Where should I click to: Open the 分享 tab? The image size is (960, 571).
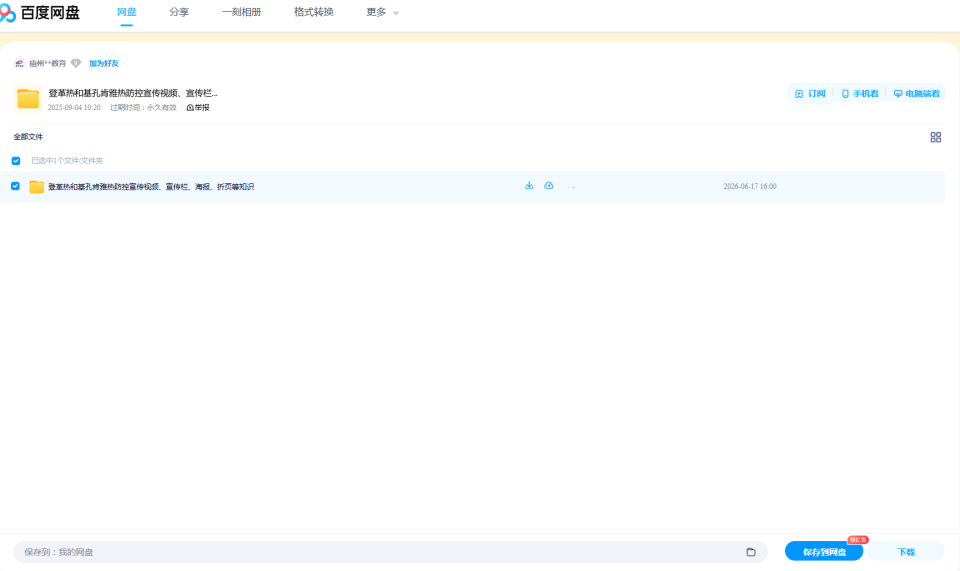(x=179, y=12)
